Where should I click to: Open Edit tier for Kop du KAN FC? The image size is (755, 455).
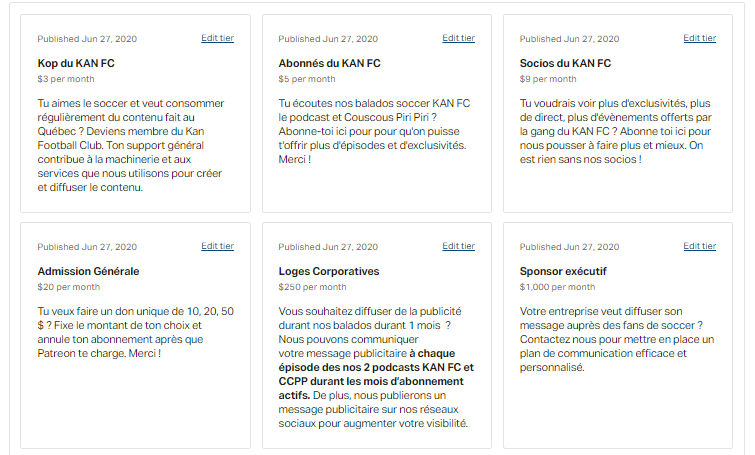pos(217,38)
